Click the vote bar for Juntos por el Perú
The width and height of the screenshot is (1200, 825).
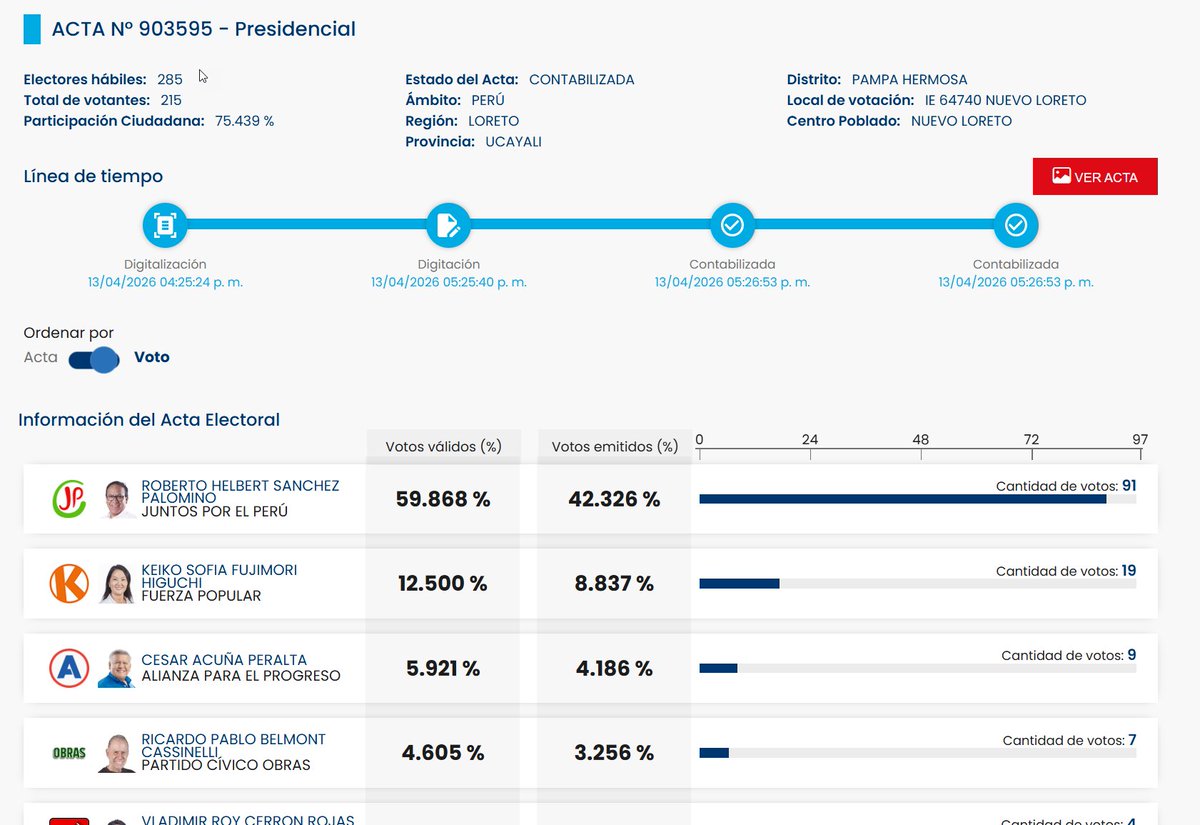[917, 499]
